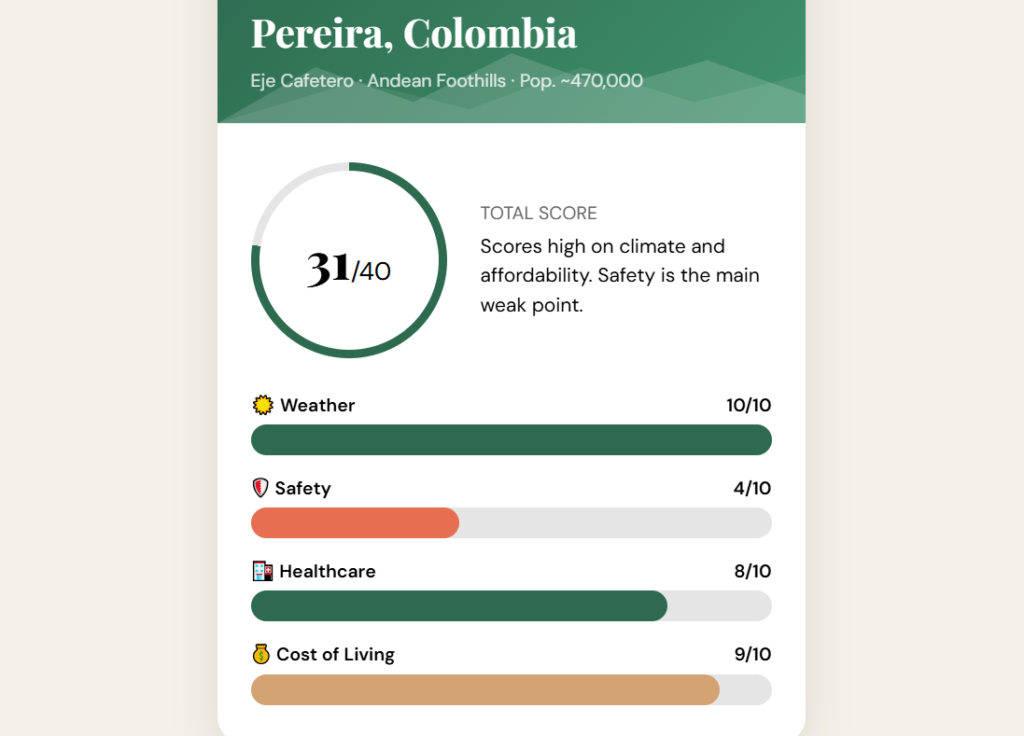Click the score summary description text
The height and width of the screenshot is (736, 1024).
[619, 275]
